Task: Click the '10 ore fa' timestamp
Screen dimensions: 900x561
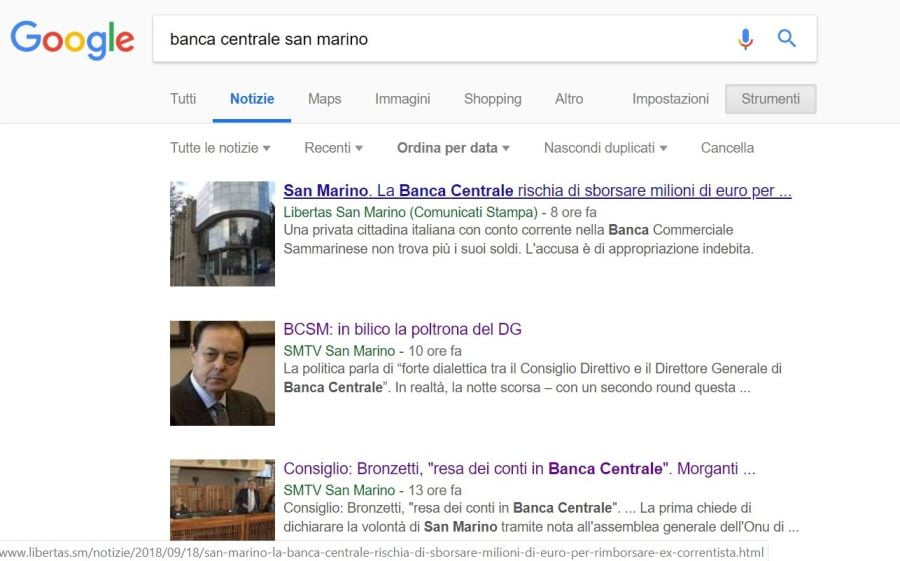Action: [435, 351]
